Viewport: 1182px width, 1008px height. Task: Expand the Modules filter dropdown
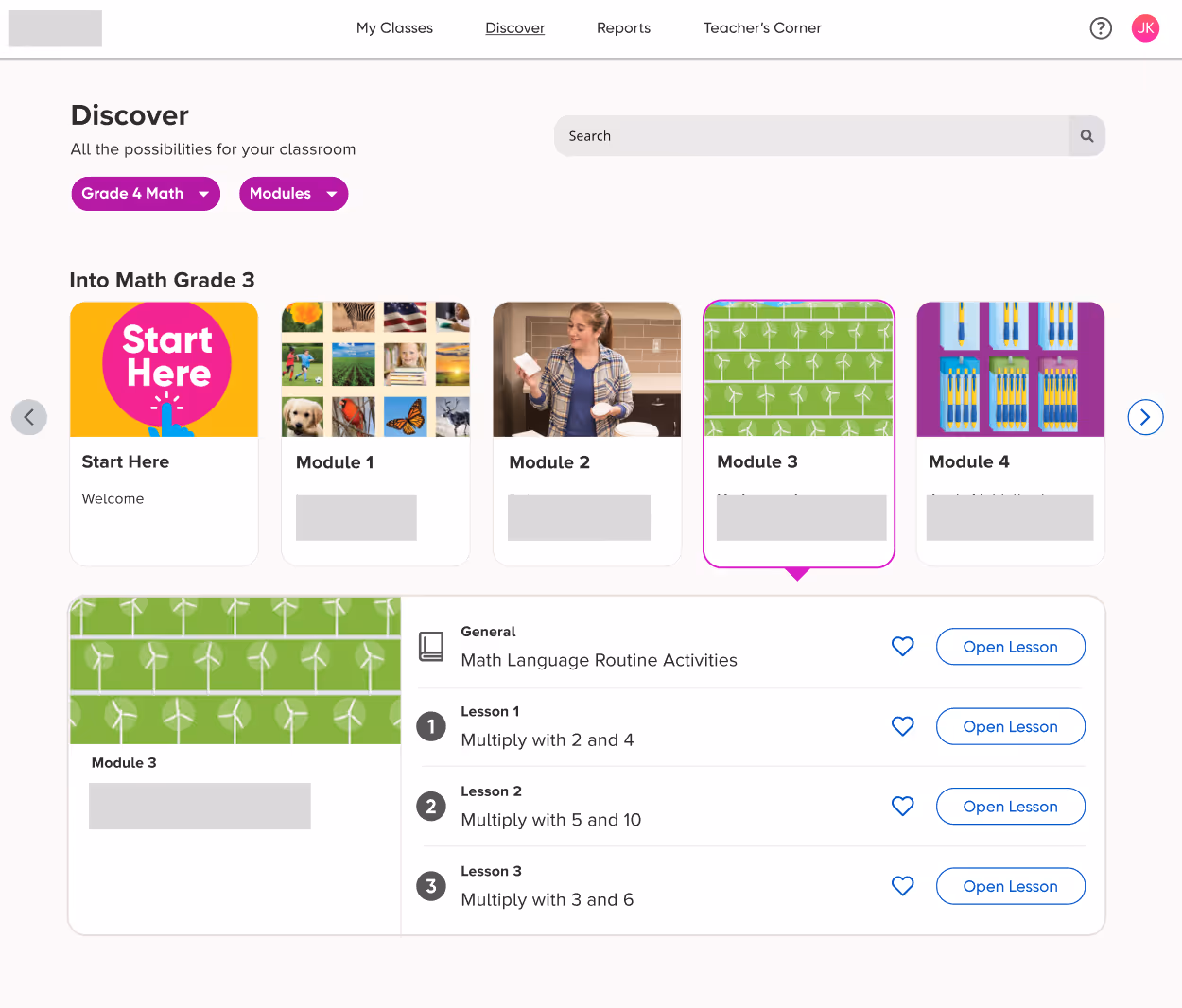click(293, 194)
